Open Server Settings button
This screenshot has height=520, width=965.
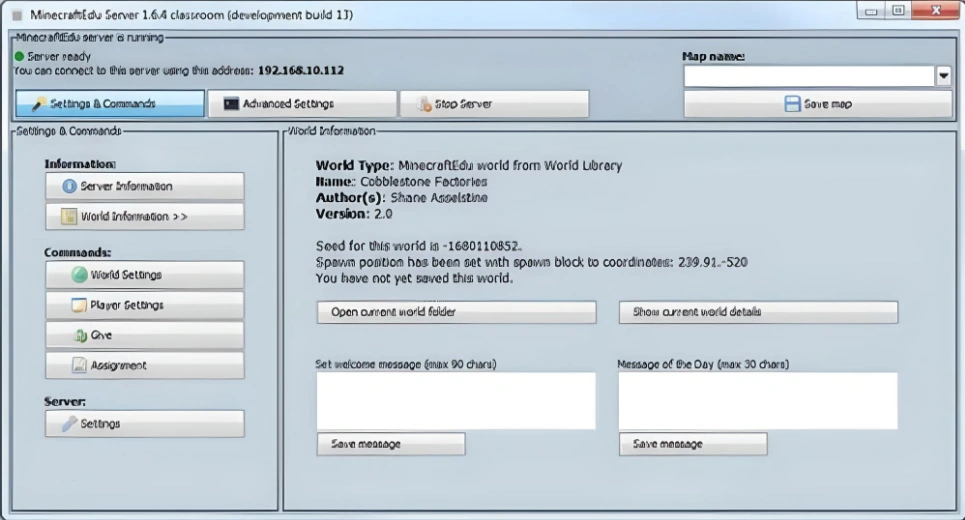coord(145,423)
